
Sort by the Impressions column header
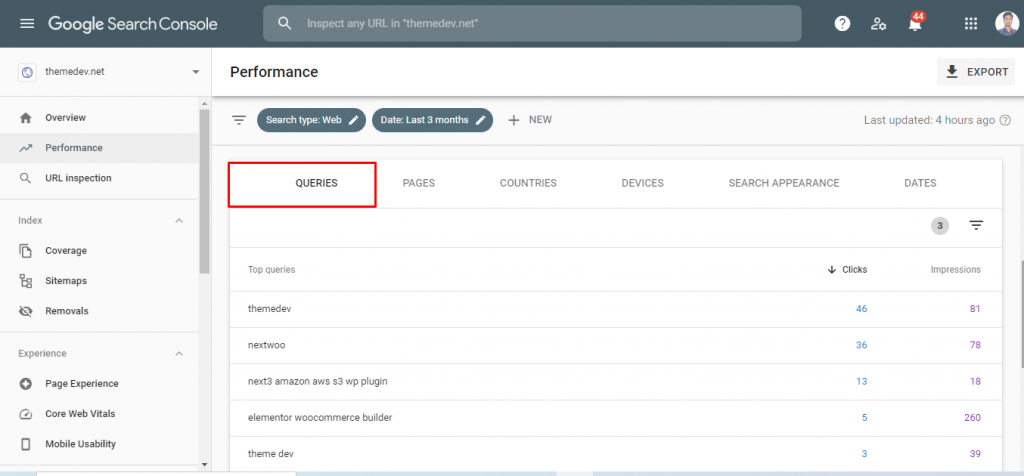click(x=955, y=270)
